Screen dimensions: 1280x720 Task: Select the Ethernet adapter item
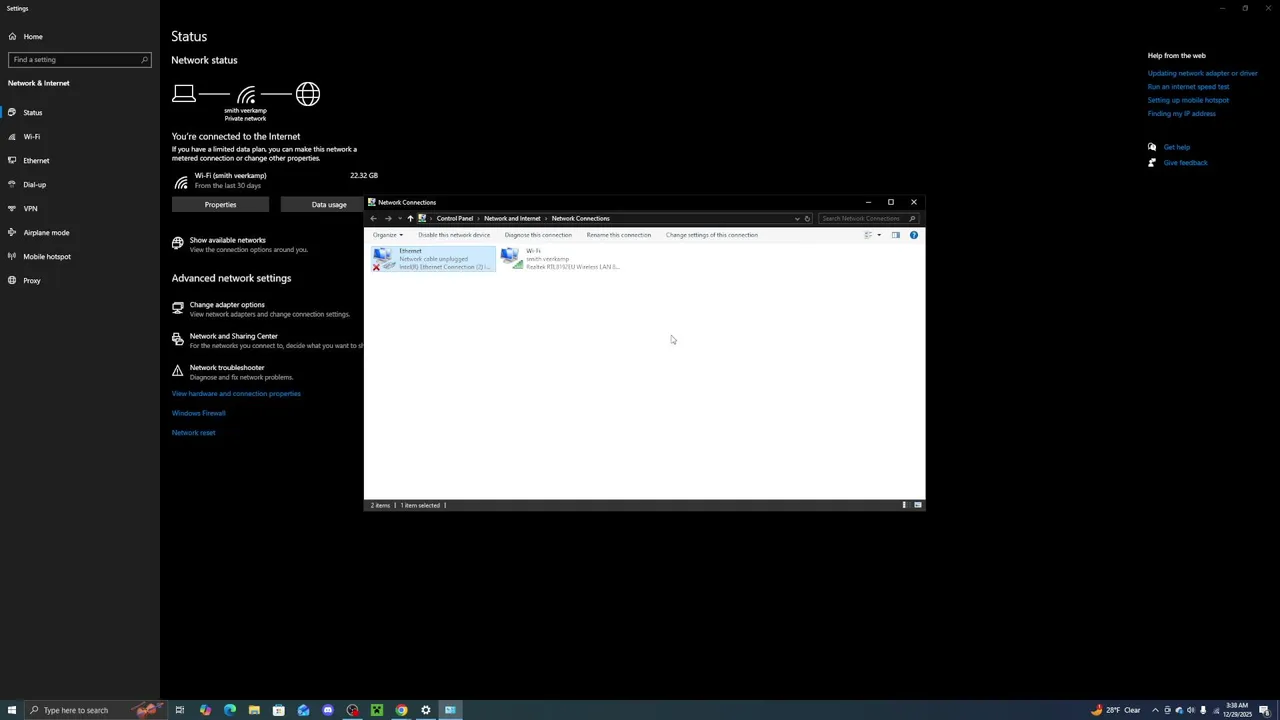(432, 259)
